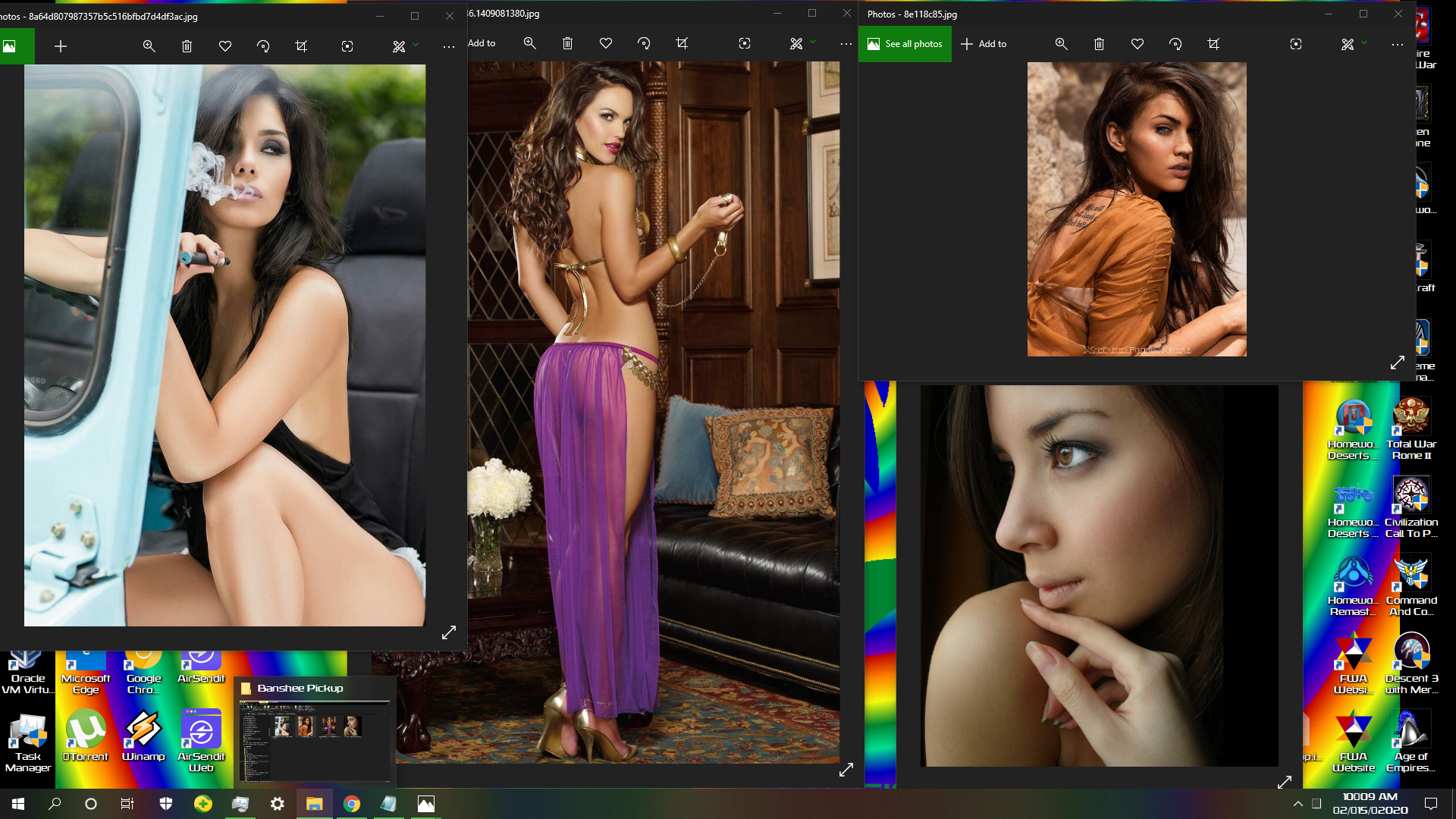Screen dimensions: 1456x819
Task: Click zoom icon in 8e118c85.jpg window
Action: point(1061,44)
